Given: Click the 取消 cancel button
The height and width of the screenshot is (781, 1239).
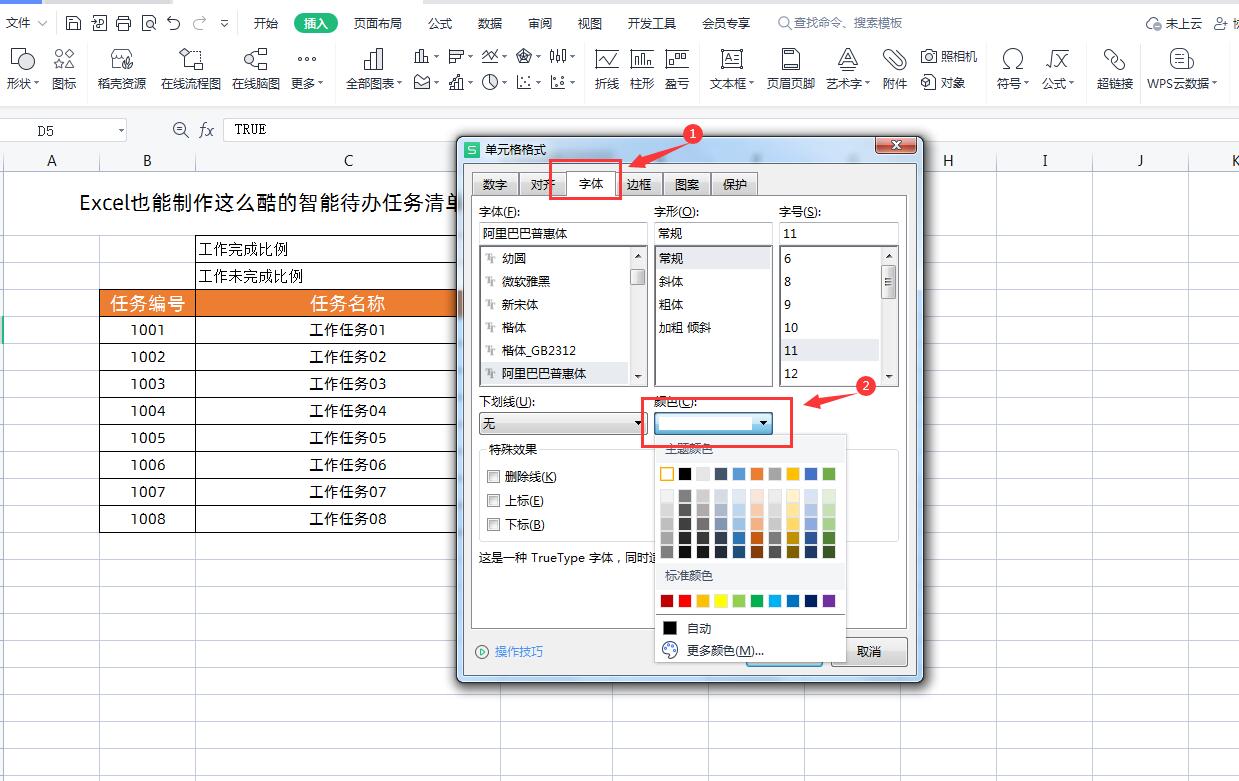Looking at the screenshot, I should click(870, 651).
